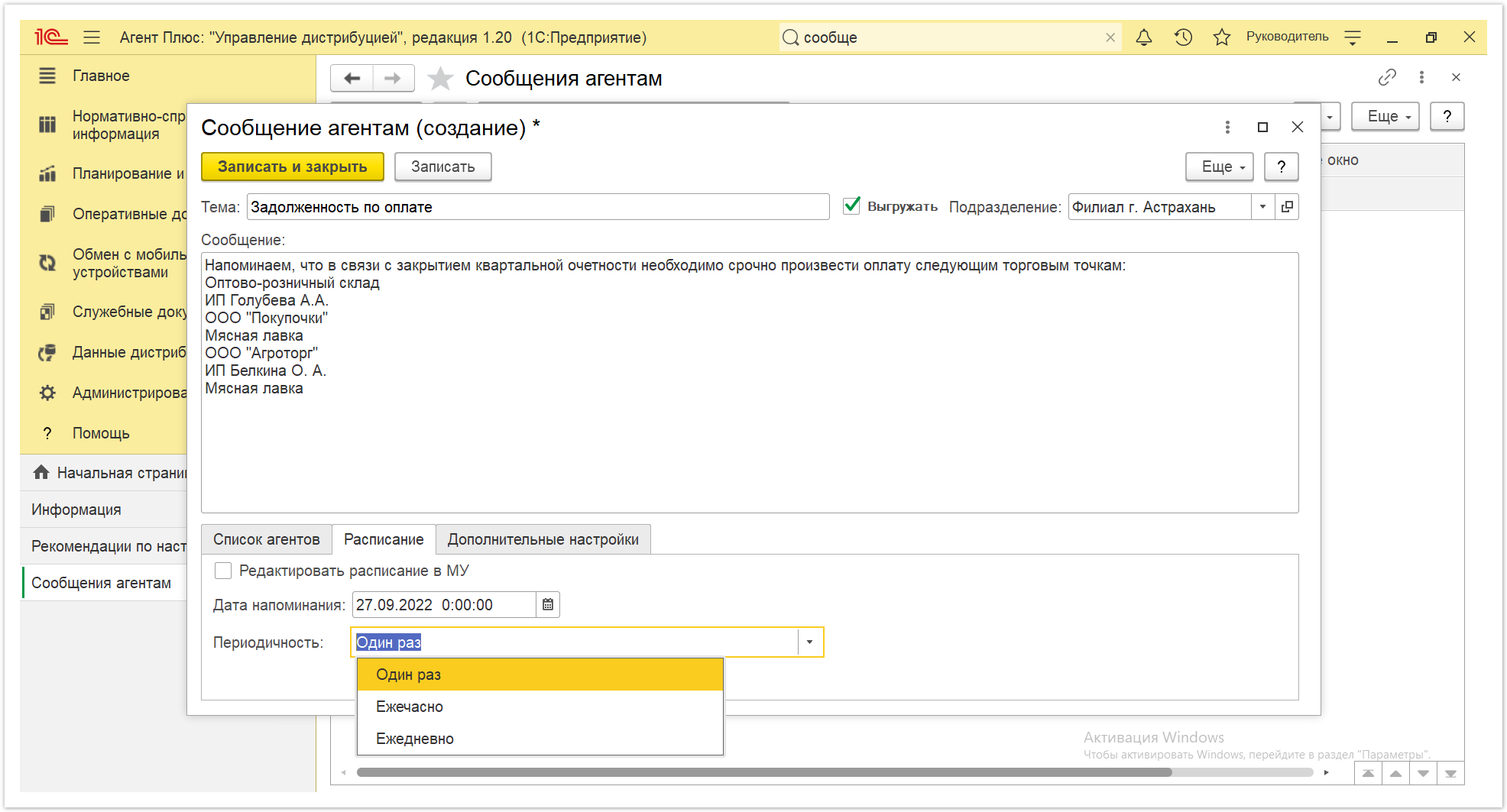Screen dimensions: 1507x812
Task: Close the Сообщения агентам page tab
Action: pyautogui.click(x=1456, y=77)
